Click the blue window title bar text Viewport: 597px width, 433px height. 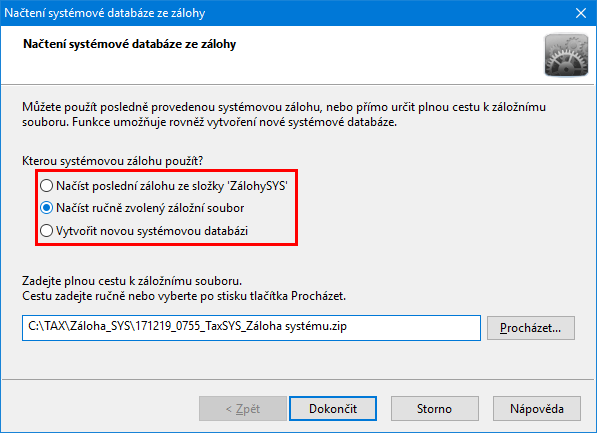tap(105, 13)
